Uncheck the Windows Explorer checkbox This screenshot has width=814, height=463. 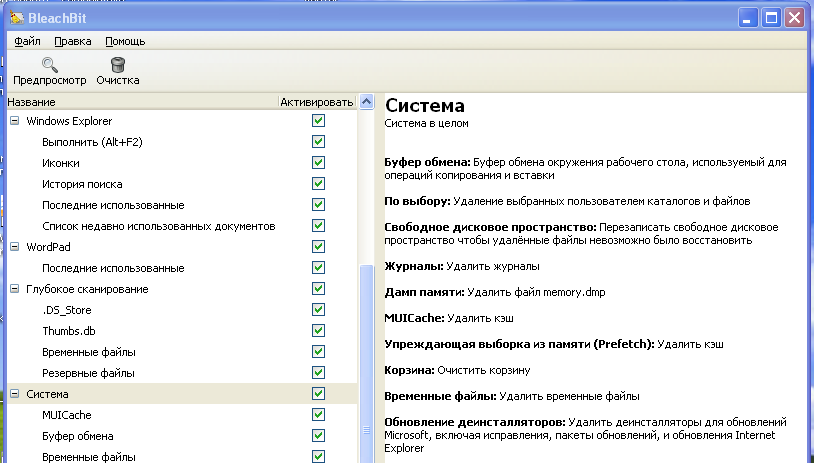tap(318, 120)
